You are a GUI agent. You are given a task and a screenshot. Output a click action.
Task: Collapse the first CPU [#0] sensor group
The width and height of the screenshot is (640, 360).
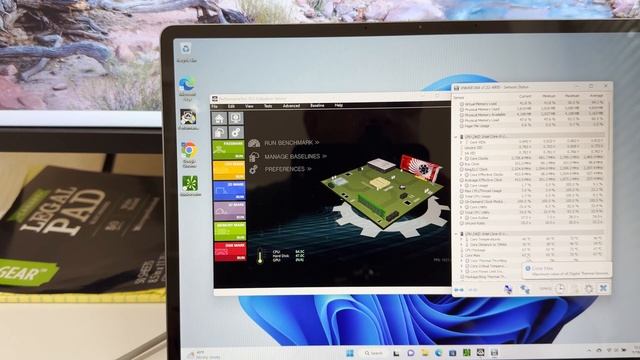pyautogui.click(x=456, y=137)
